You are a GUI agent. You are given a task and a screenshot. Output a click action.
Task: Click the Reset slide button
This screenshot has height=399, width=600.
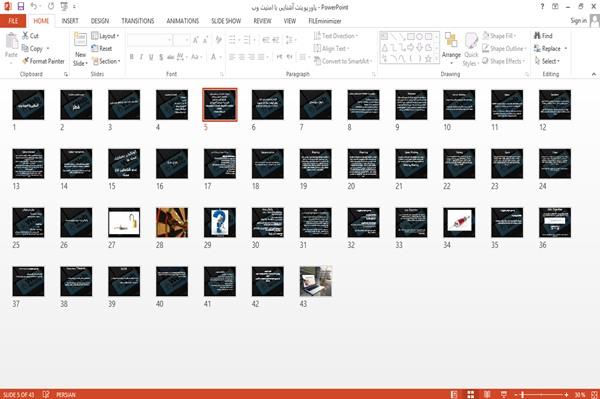[x=102, y=49]
